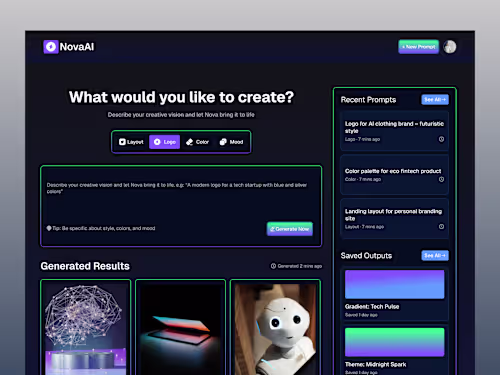Image resolution: width=500 pixels, height=375 pixels.
Task: Switch to the Color tab
Action: coord(197,142)
